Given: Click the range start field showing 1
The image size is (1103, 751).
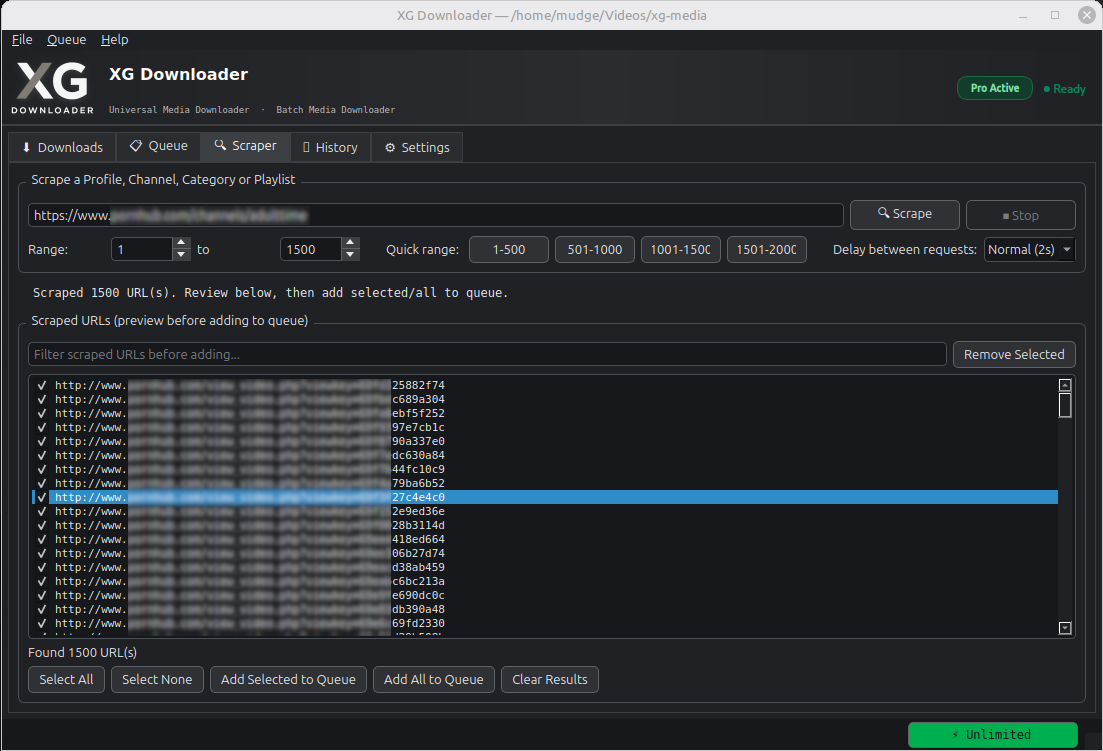Looking at the screenshot, I should pyautogui.click(x=141, y=250).
